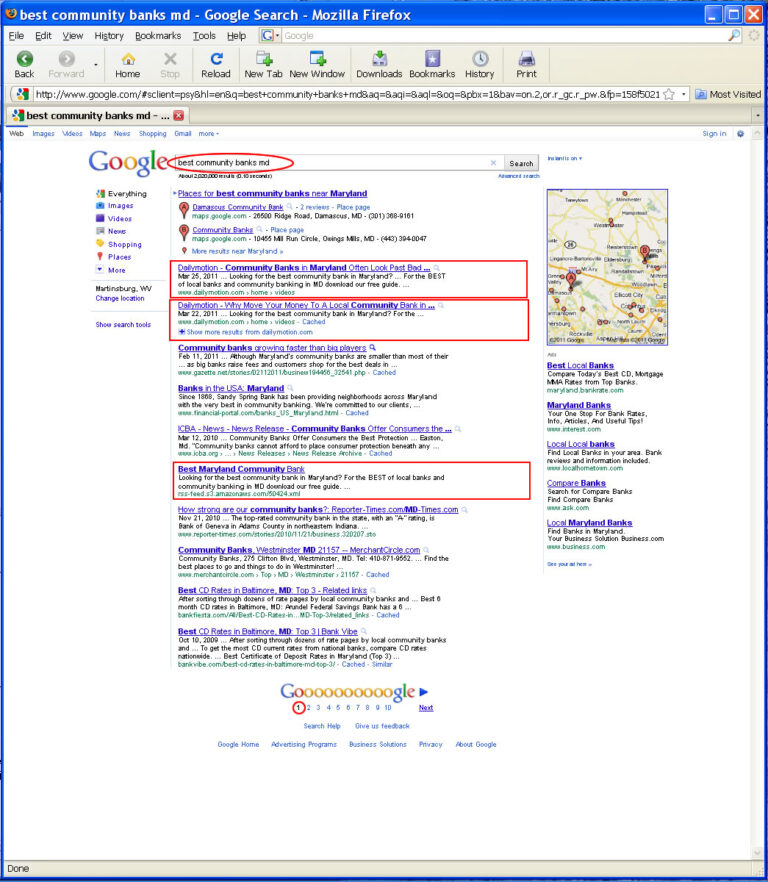Image resolution: width=768 pixels, height=882 pixels.
Task: Open 'Most Visited' bookmarks folder
Action: click(728, 94)
